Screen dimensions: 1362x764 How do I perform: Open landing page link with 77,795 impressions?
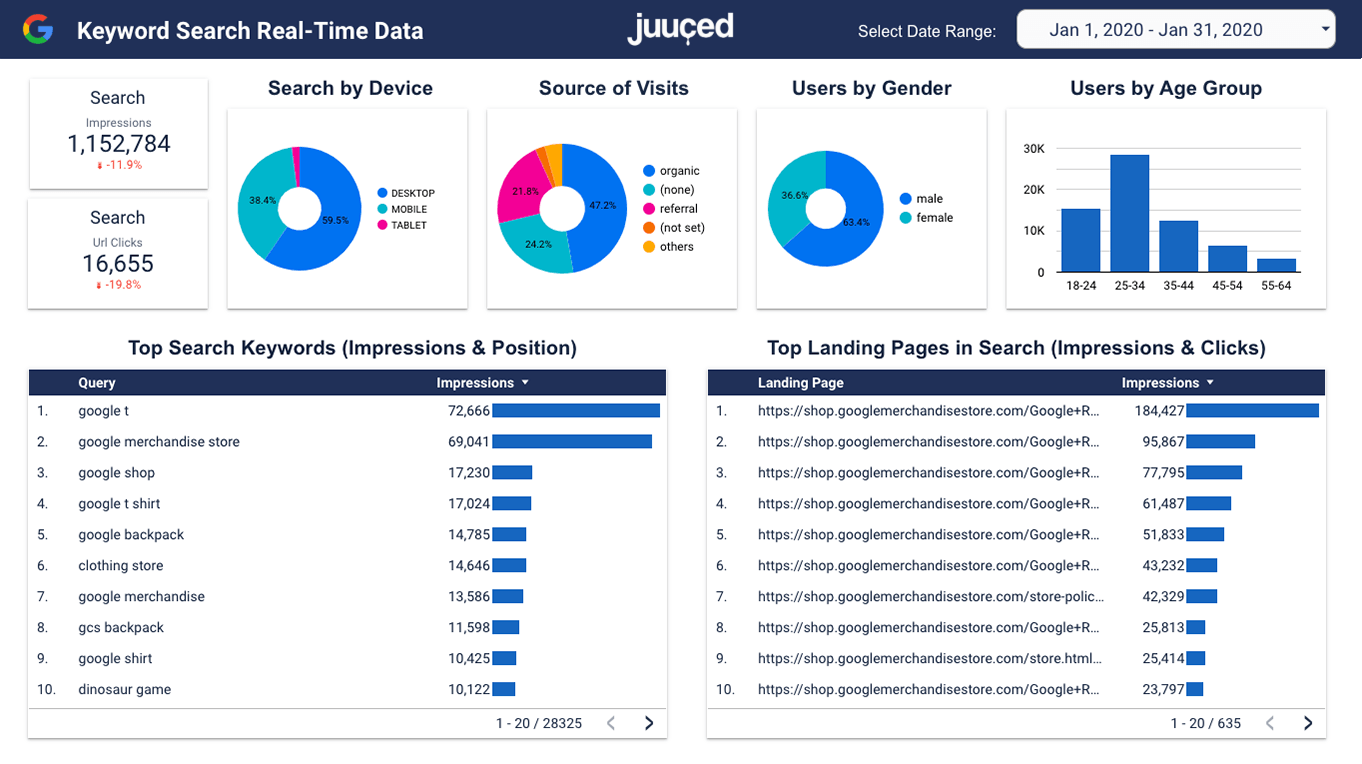tap(929, 473)
